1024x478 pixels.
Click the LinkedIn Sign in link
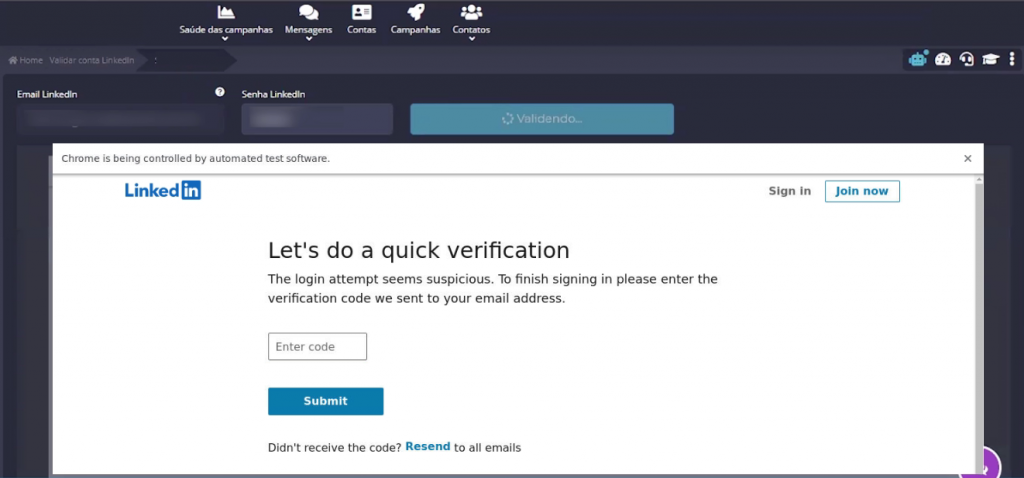790,191
